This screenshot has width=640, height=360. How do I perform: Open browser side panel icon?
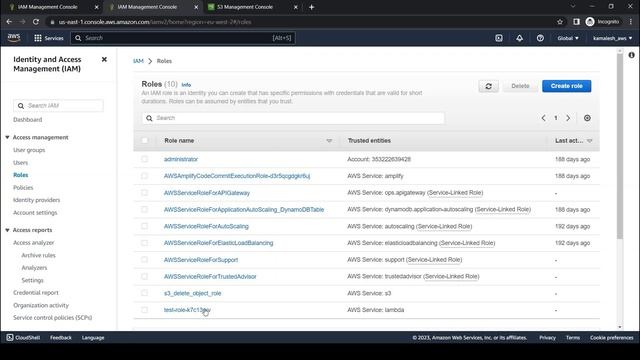(x=576, y=22)
